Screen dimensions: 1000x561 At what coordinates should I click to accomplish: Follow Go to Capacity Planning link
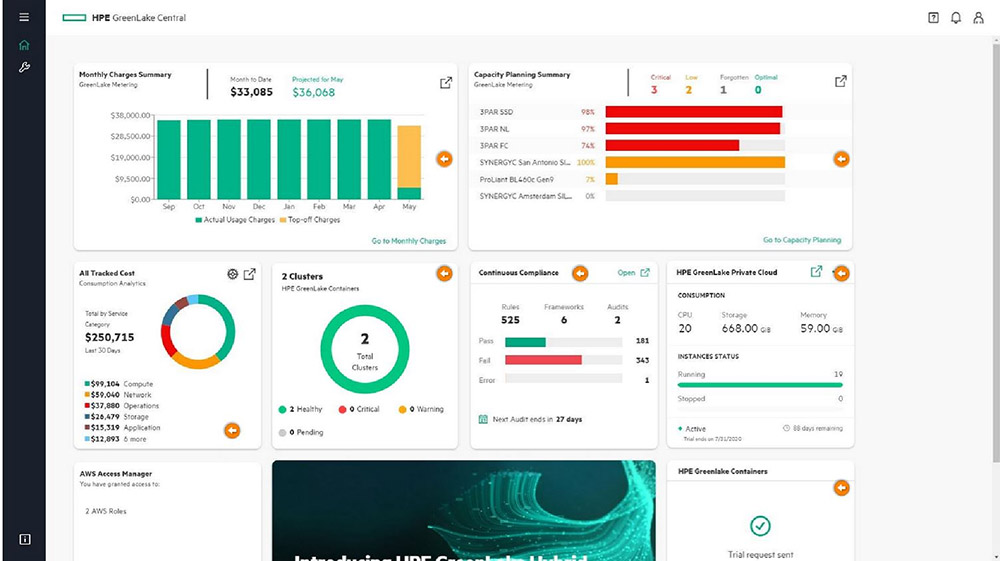[802, 240]
